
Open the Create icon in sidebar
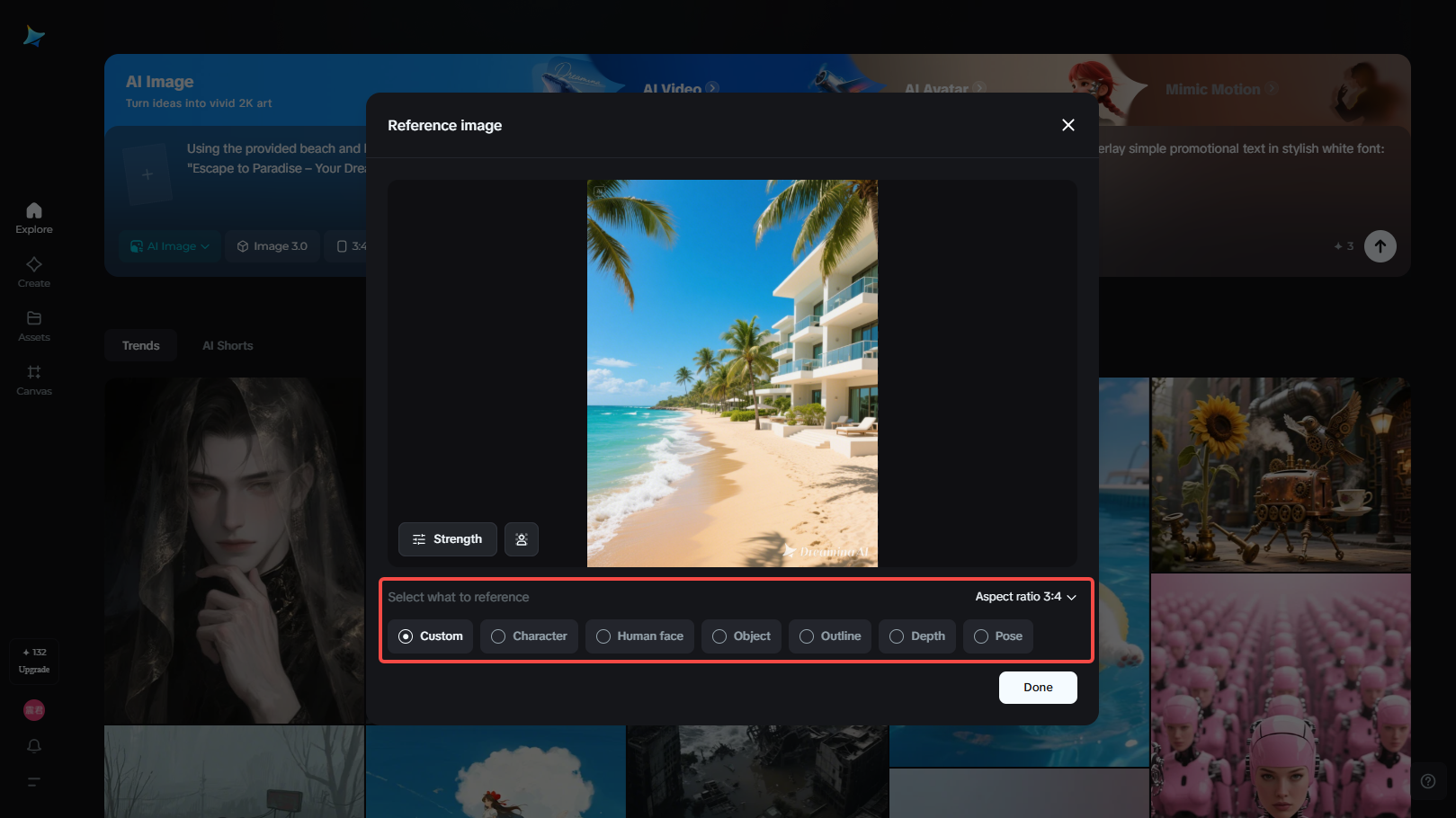pyautogui.click(x=34, y=264)
